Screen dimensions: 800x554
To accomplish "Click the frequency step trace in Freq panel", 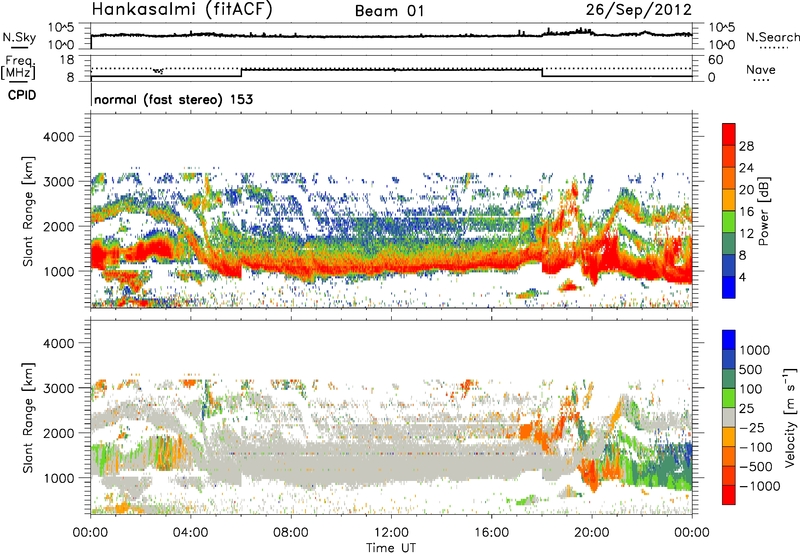I will pyautogui.click(x=391, y=70).
